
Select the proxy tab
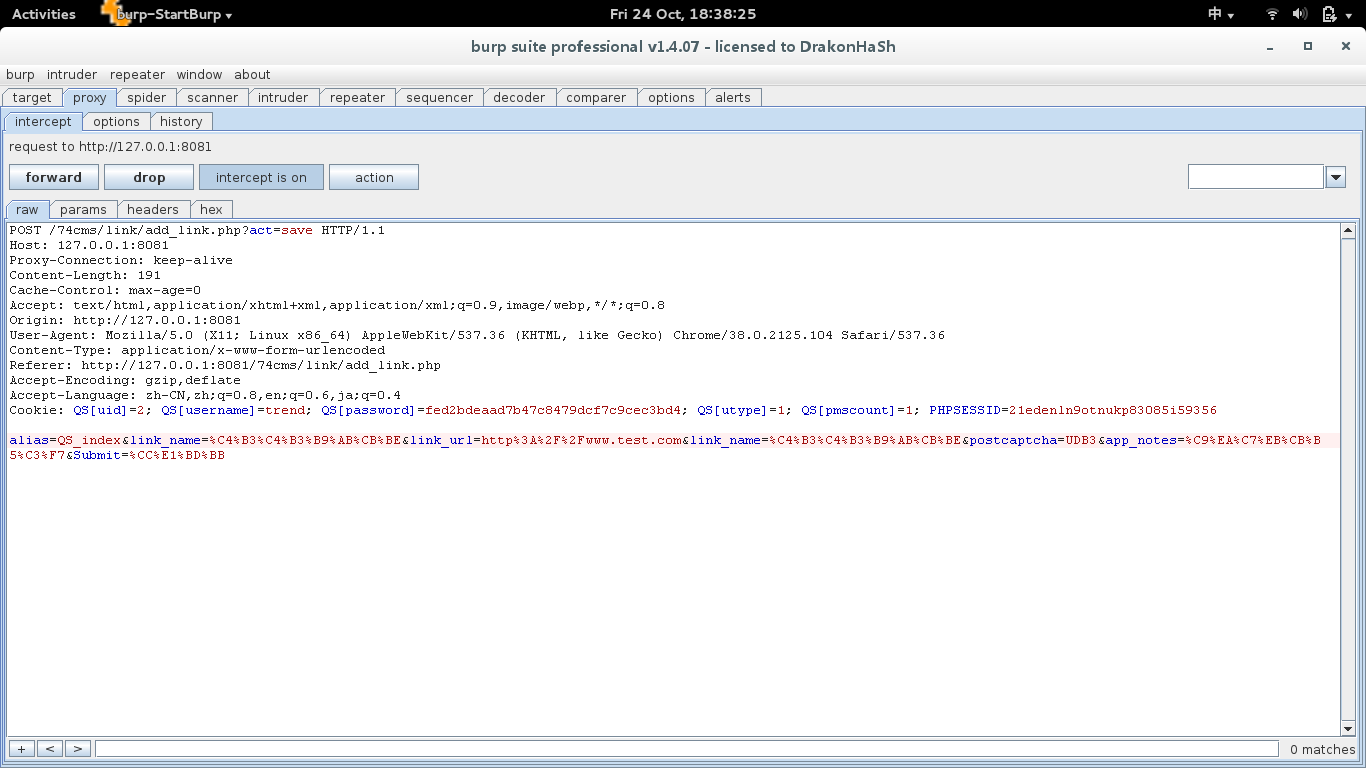point(90,97)
